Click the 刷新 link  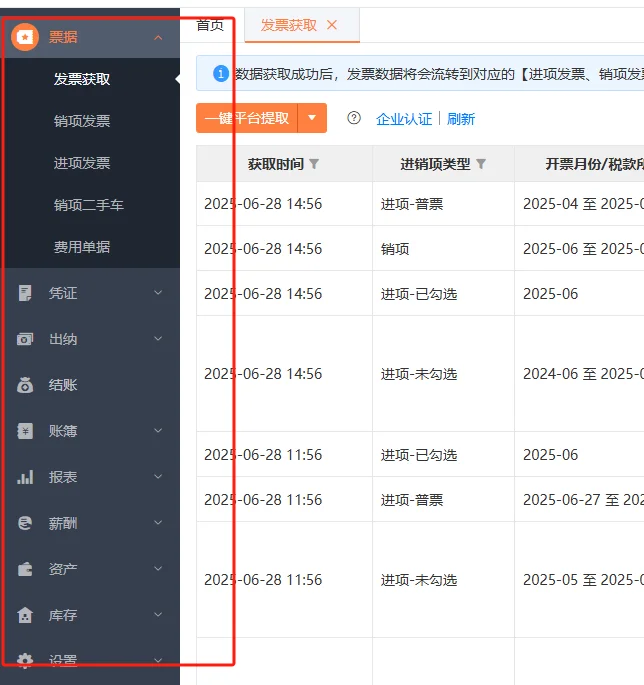460,119
